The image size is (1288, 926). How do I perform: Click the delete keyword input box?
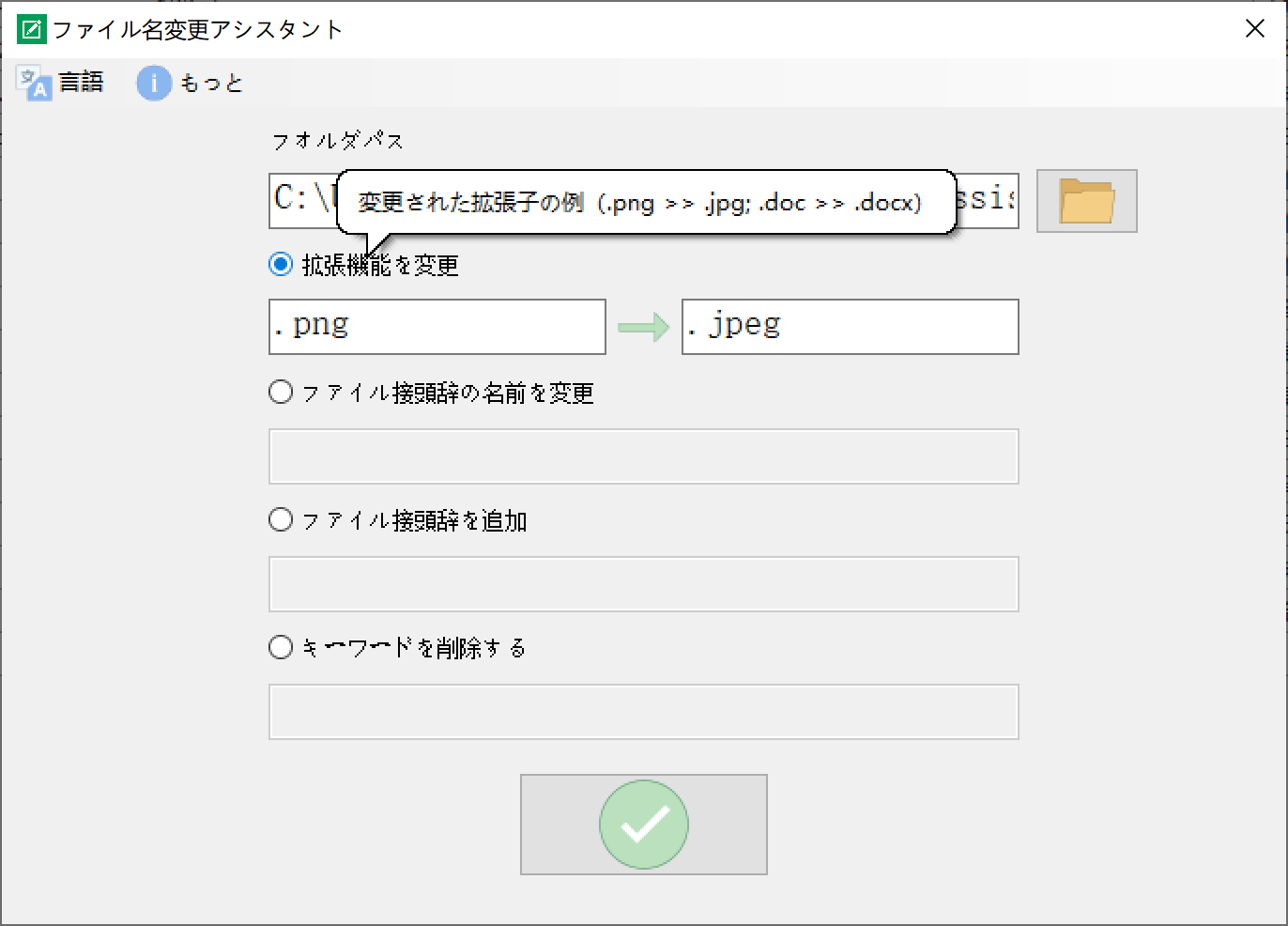(x=643, y=712)
